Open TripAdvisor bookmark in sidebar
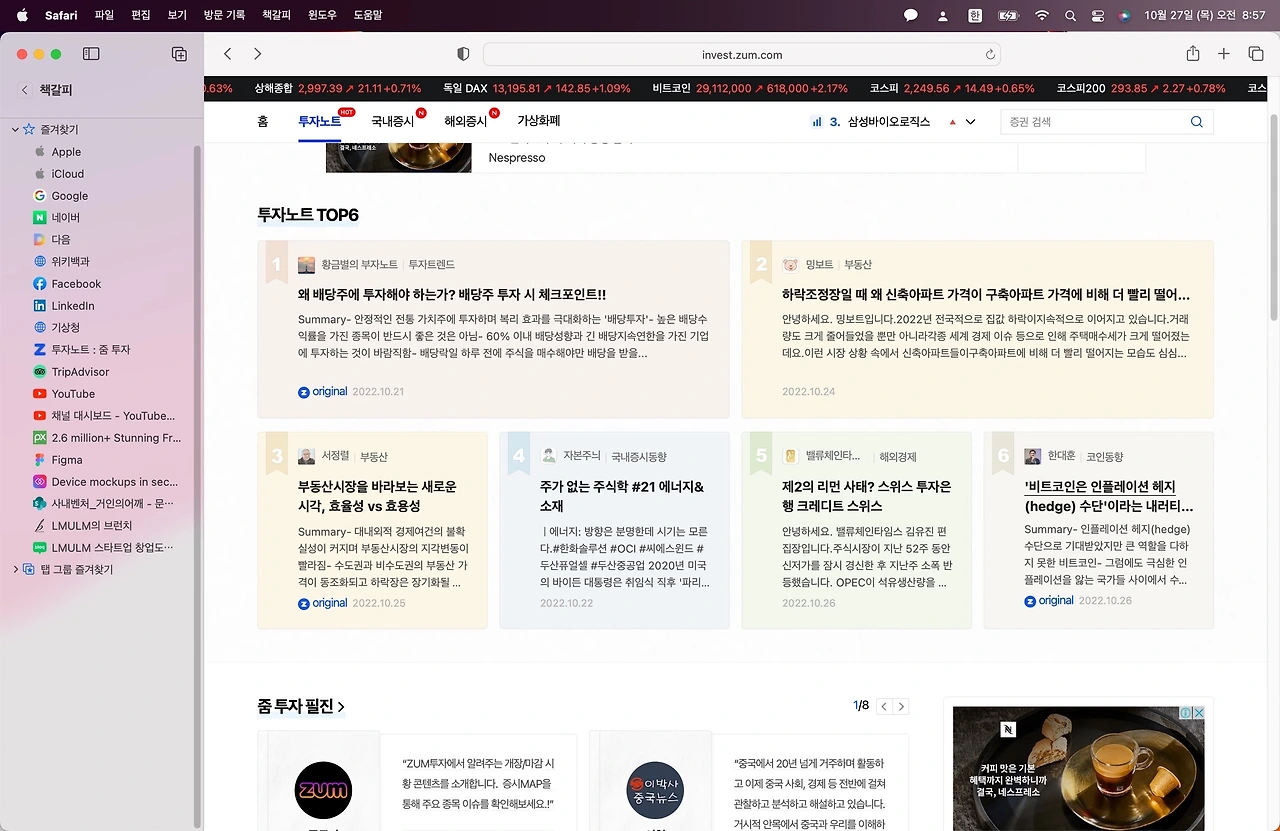The height and width of the screenshot is (831, 1280). tap(80, 372)
